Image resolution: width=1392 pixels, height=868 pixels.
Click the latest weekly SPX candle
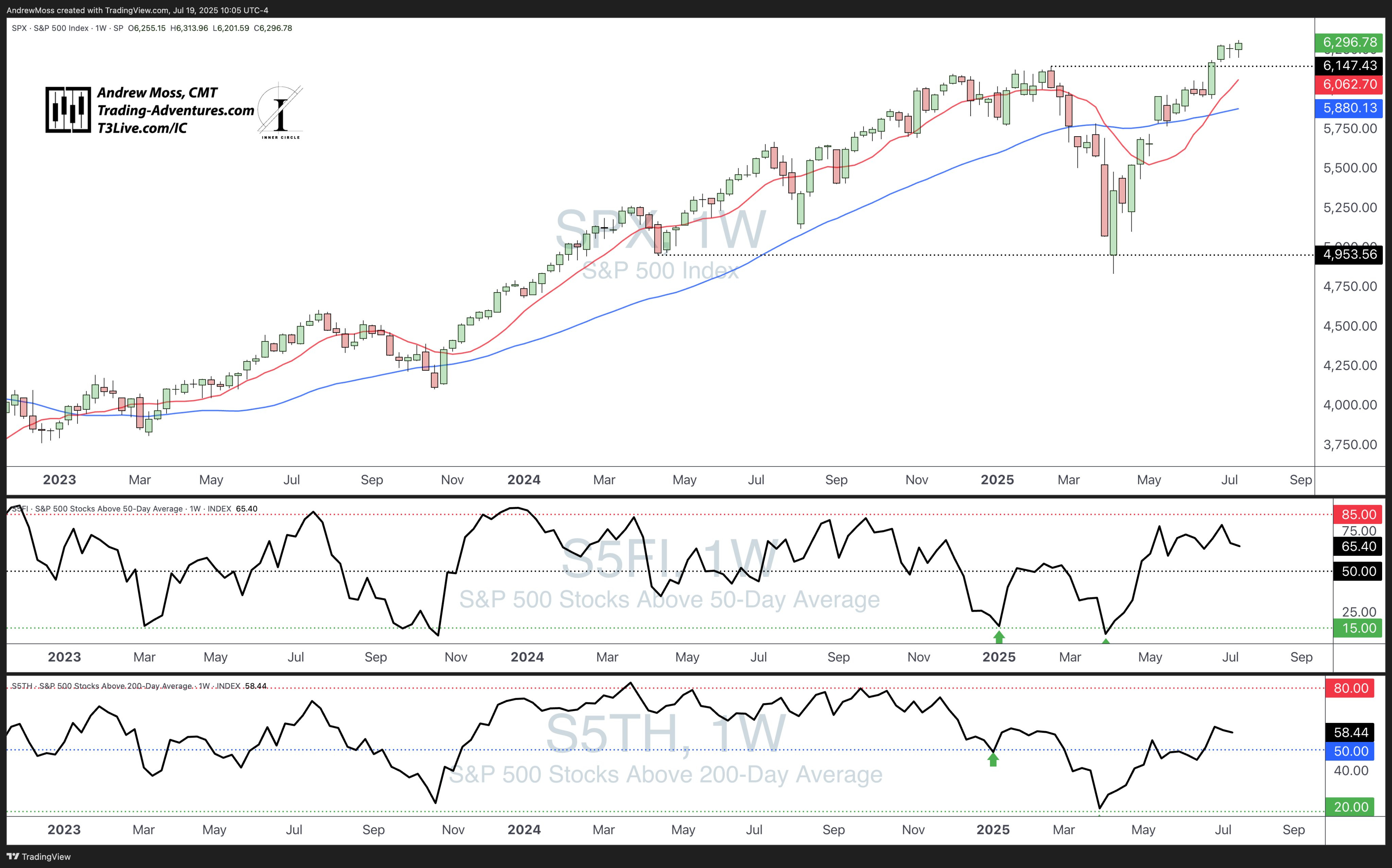1239,47
